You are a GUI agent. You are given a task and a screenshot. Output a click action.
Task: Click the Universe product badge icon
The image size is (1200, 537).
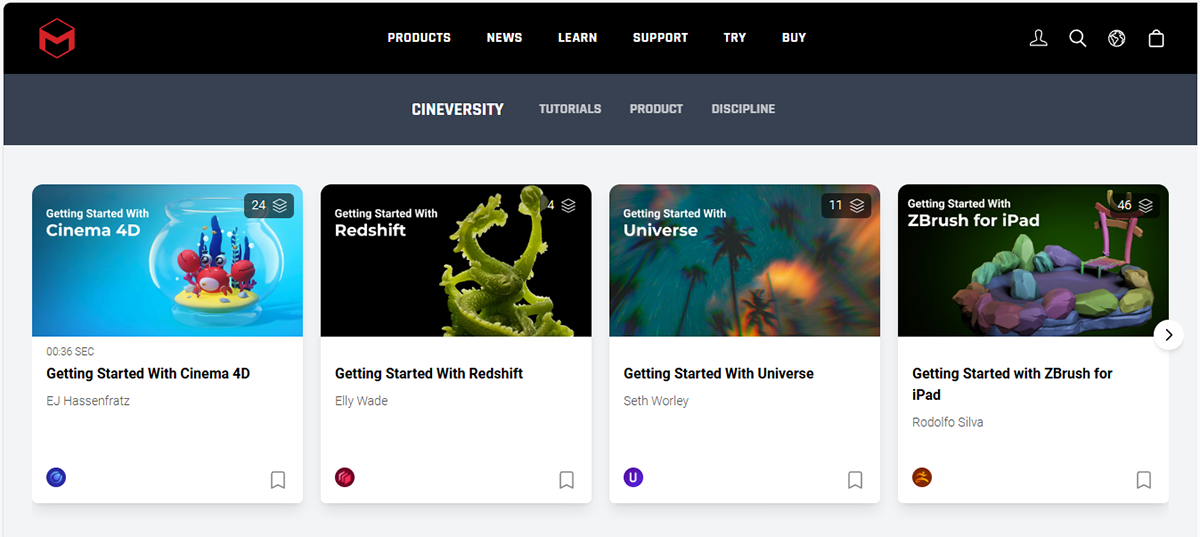(x=633, y=478)
